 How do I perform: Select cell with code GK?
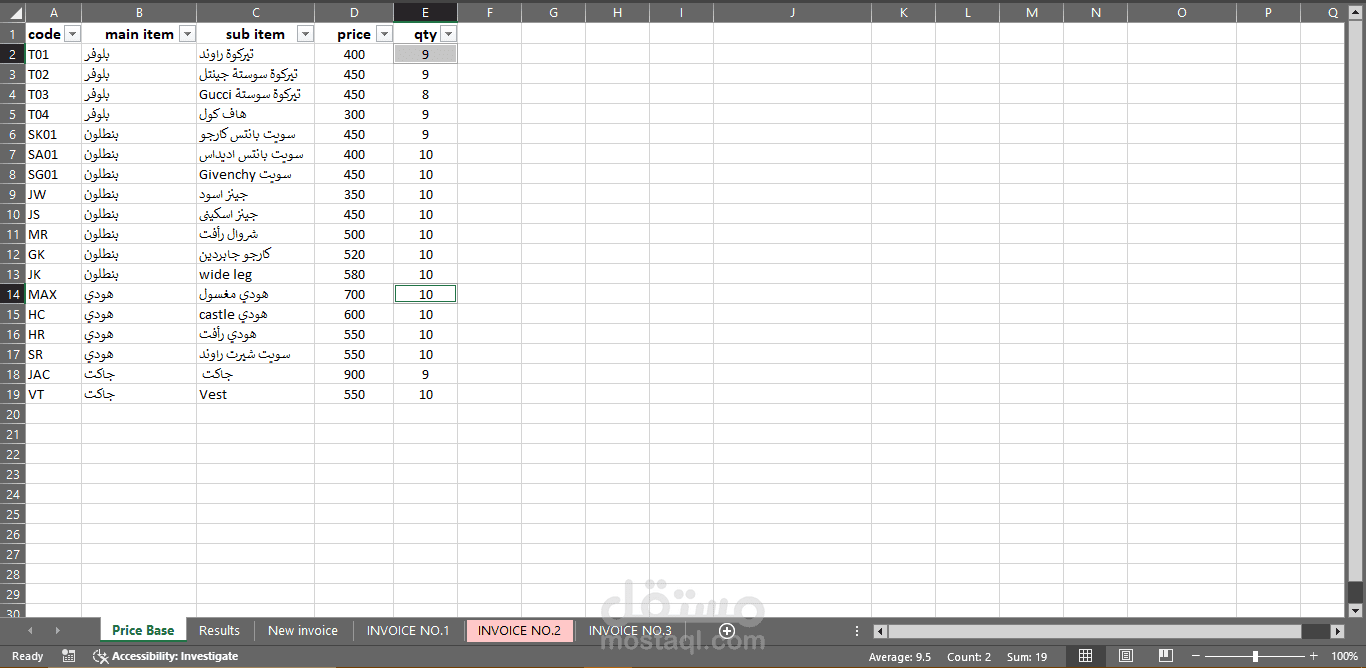tap(53, 254)
